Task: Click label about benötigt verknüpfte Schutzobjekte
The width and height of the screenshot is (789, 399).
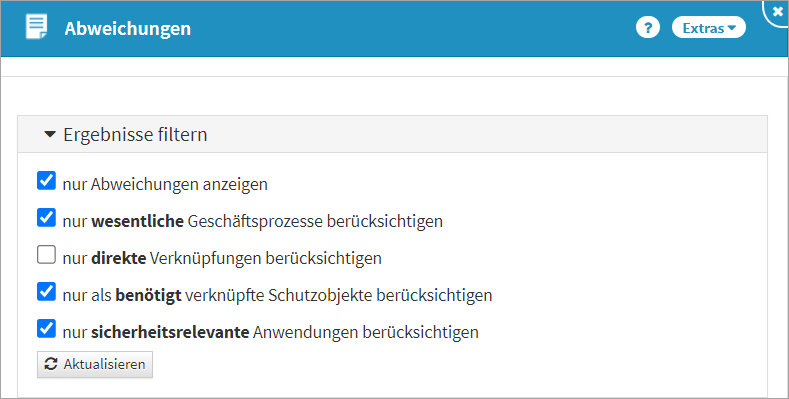Action: [277, 295]
